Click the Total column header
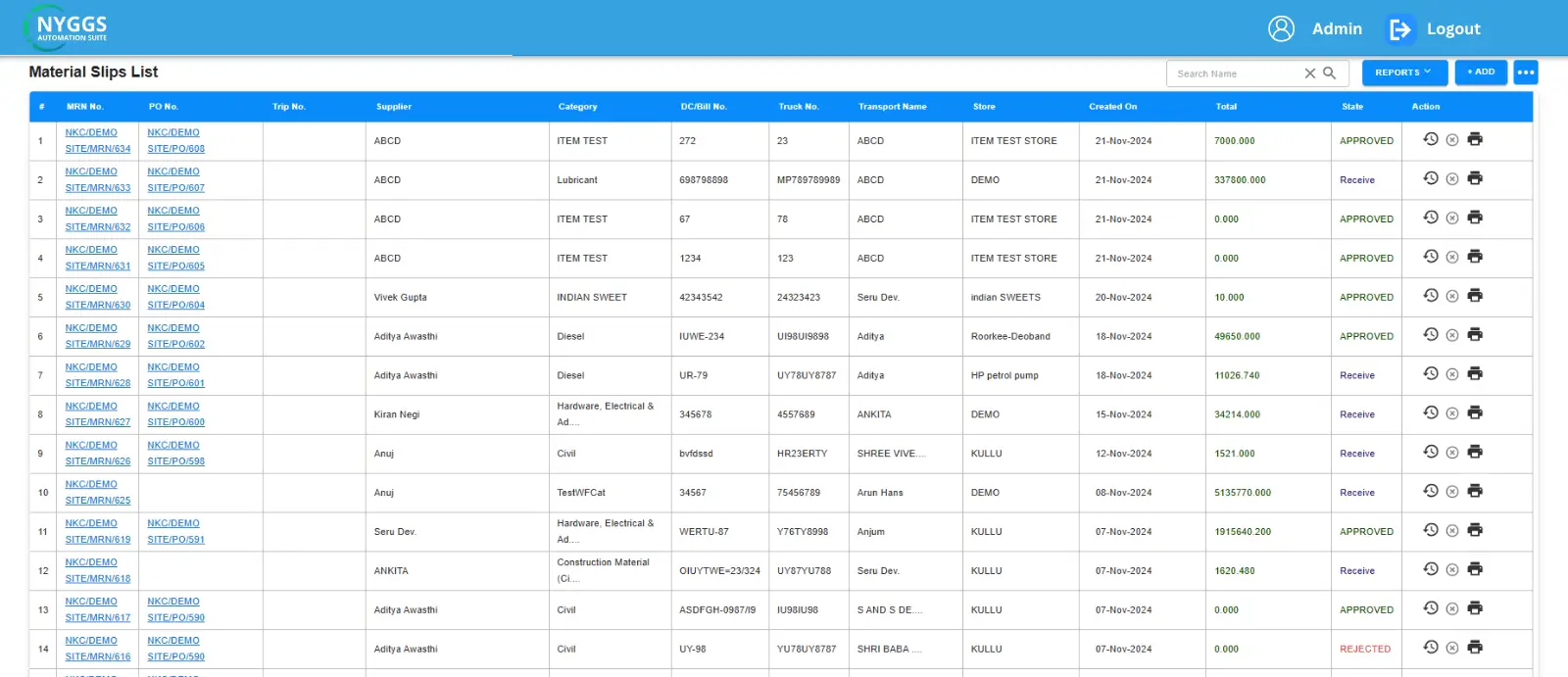The height and width of the screenshot is (677, 1568). tap(1226, 107)
